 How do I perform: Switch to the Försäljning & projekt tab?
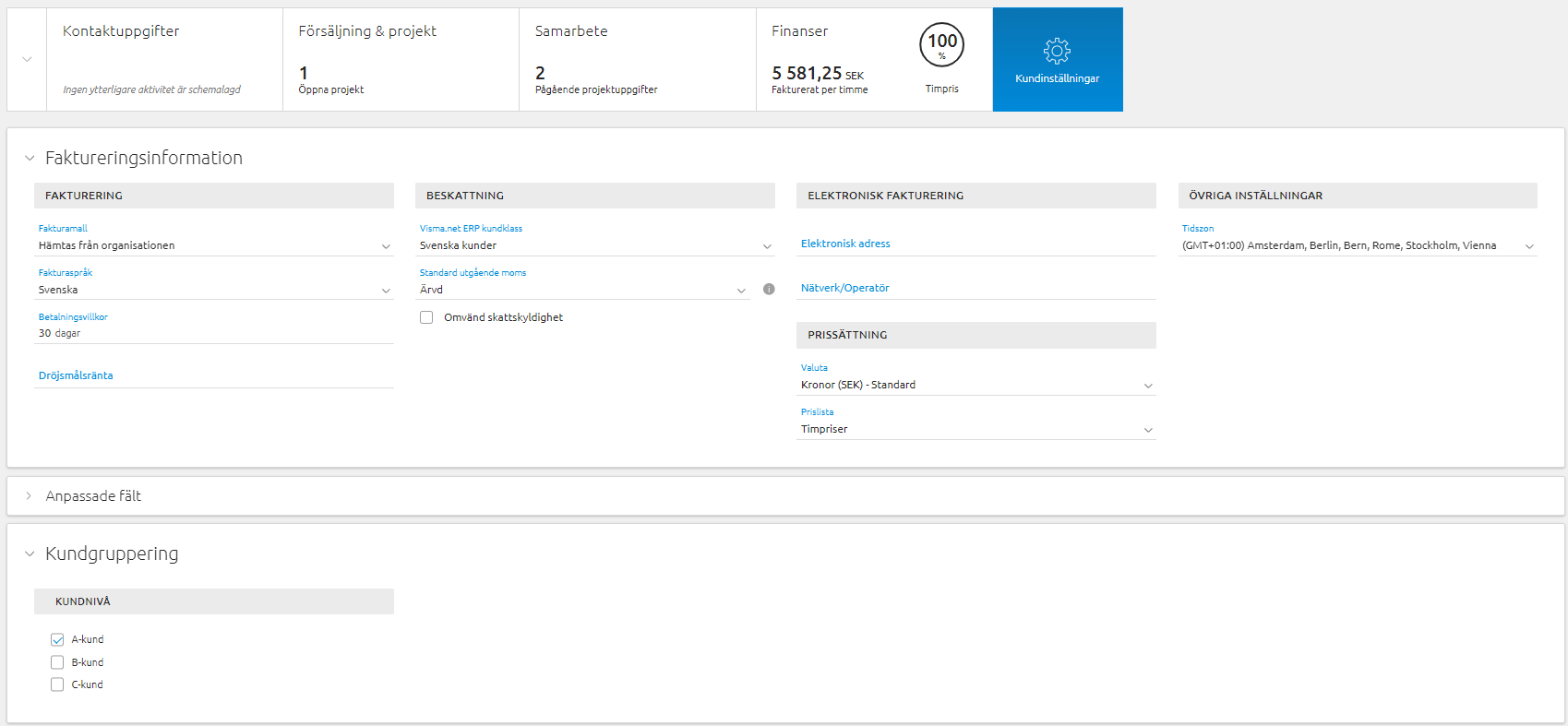click(x=401, y=59)
